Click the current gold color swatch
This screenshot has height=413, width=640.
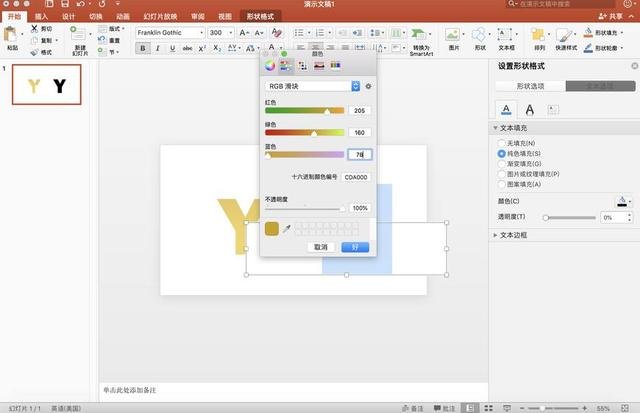click(272, 229)
